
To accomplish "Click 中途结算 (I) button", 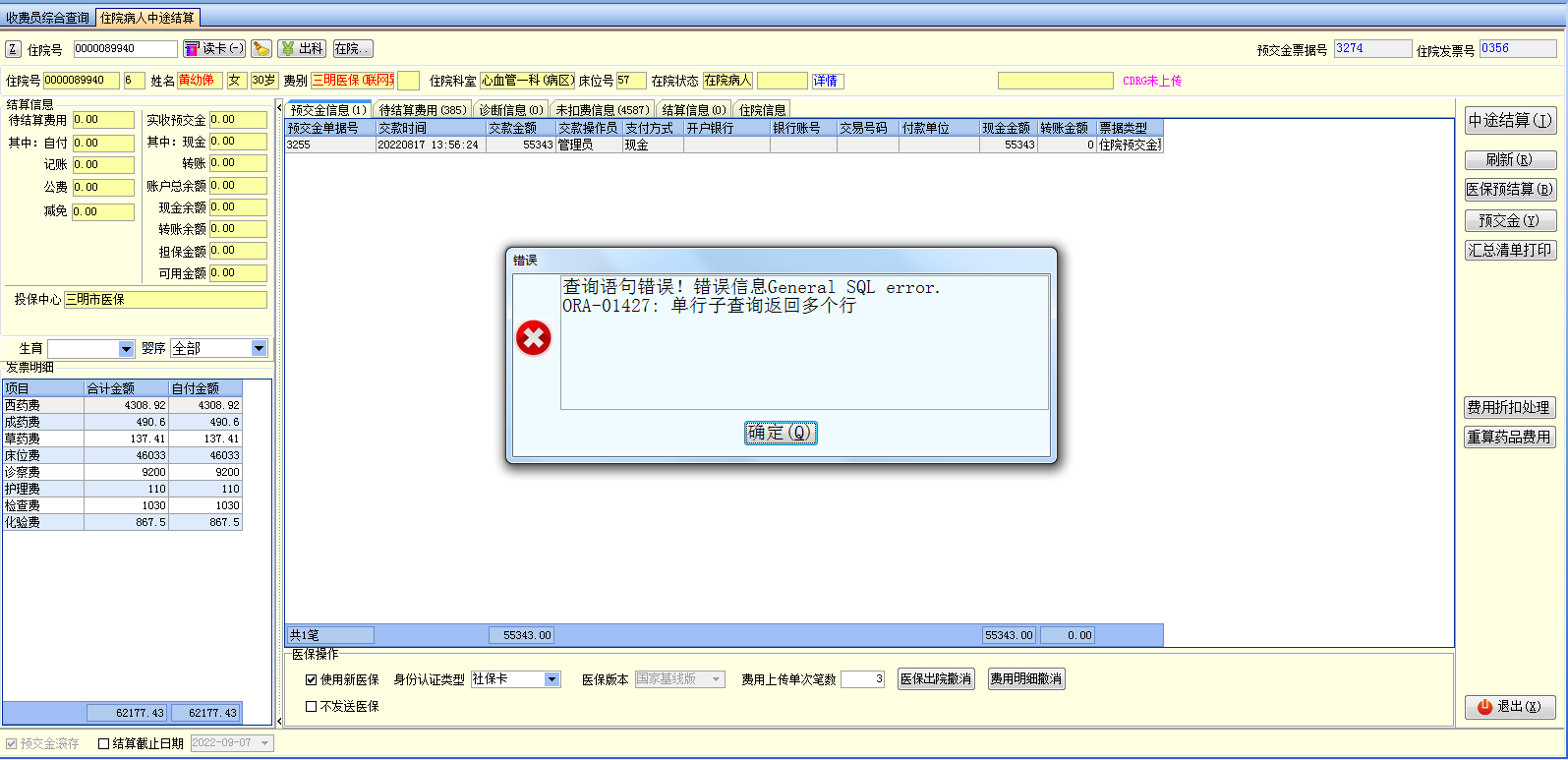I will point(1510,120).
